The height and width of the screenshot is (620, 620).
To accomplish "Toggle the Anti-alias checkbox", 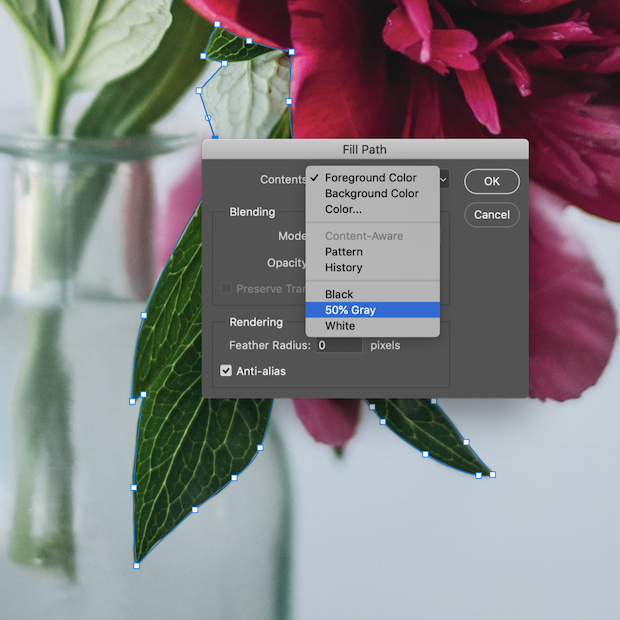I will (x=226, y=371).
